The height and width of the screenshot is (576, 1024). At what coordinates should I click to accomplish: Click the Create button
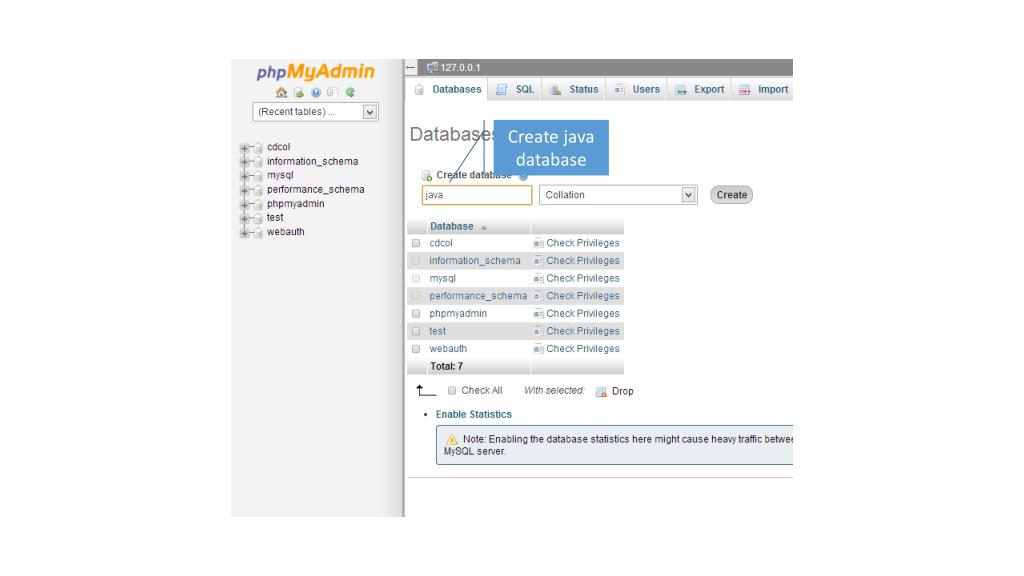click(x=731, y=195)
